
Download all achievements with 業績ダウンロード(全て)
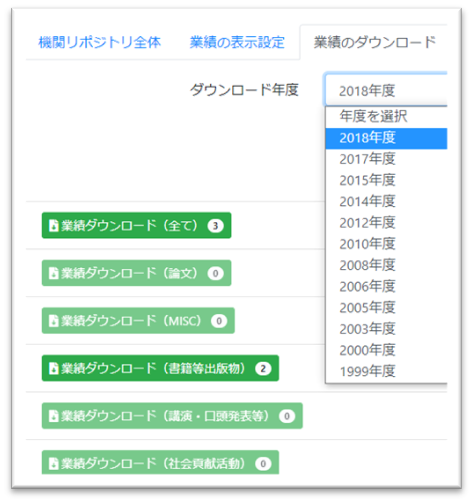tap(136, 226)
